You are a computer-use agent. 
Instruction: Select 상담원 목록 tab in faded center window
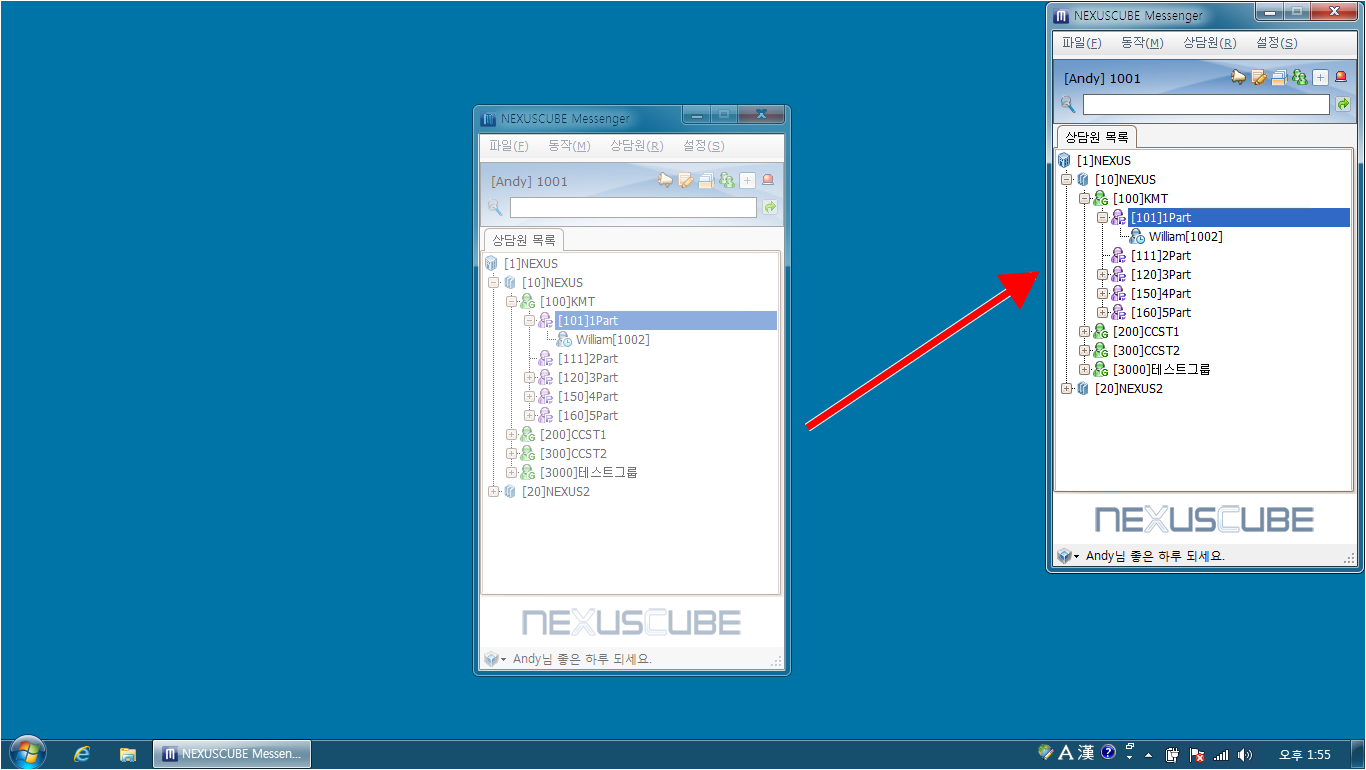[524, 240]
